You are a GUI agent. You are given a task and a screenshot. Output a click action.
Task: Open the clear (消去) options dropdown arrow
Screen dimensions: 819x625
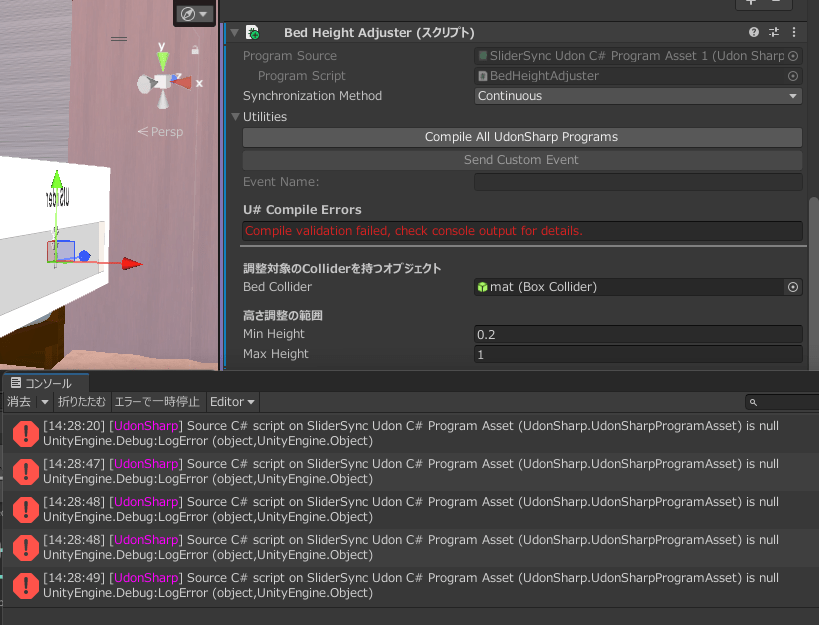pos(44,402)
